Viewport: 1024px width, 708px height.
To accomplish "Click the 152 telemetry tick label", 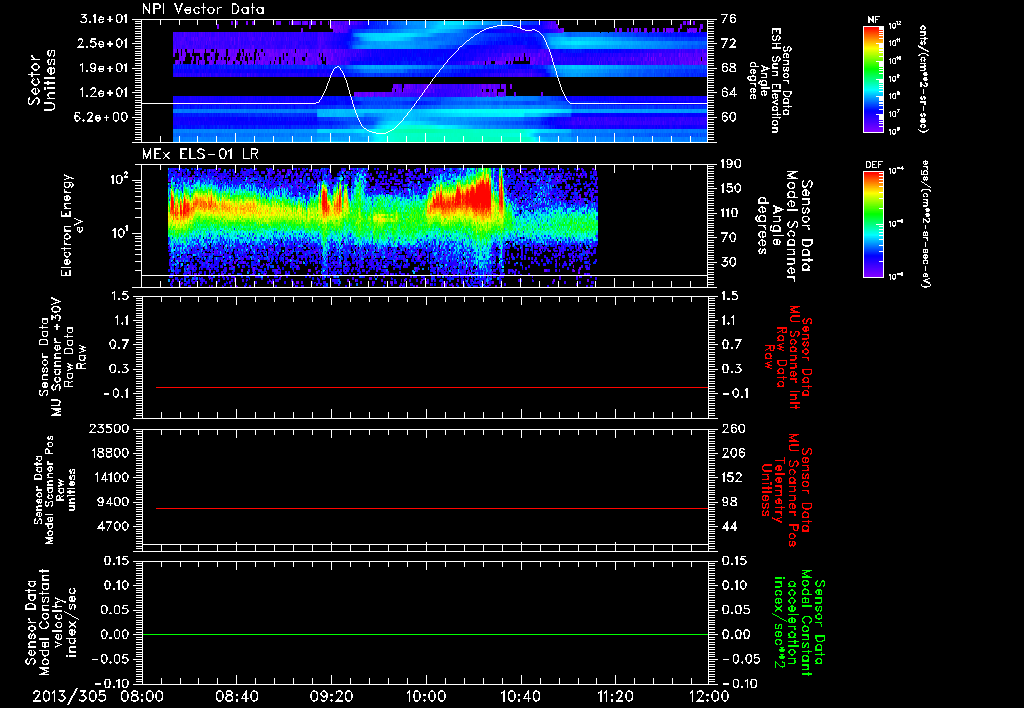I will pyautogui.click(x=731, y=477).
